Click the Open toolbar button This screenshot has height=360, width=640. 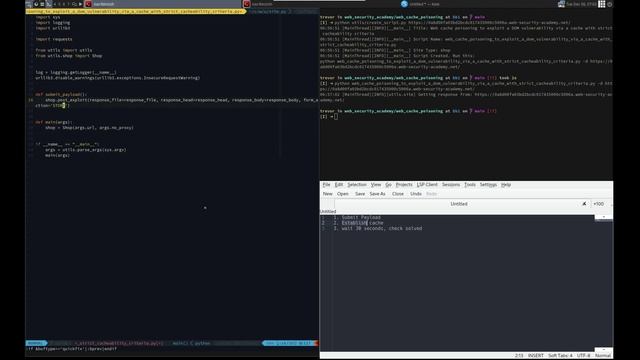(343, 194)
